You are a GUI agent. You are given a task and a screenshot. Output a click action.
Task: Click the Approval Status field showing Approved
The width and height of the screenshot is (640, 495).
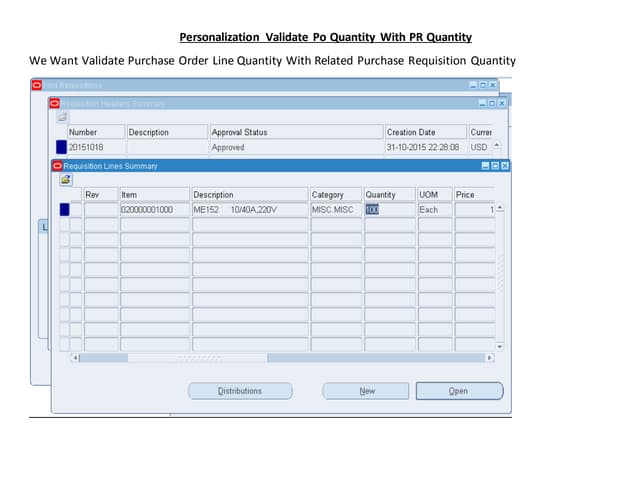[295, 147]
